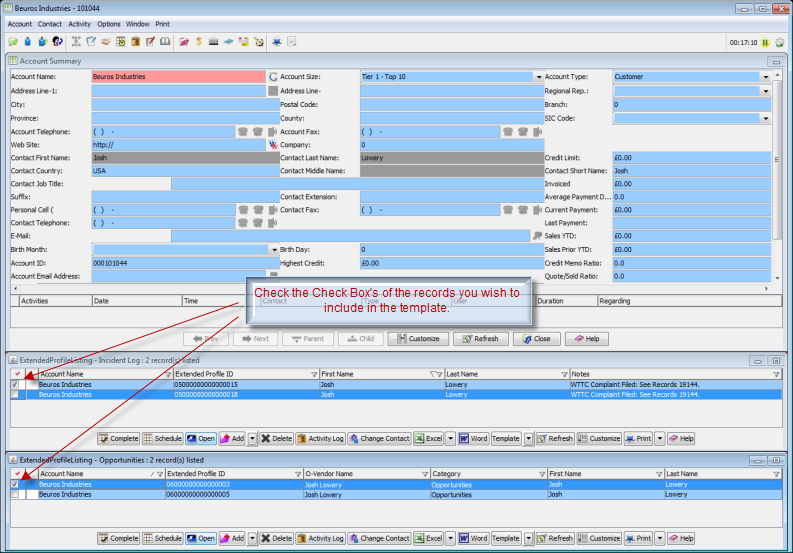Open the calendar icon in the main toolbar
Viewport: 793px width, 553px height.
[x=121, y=42]
